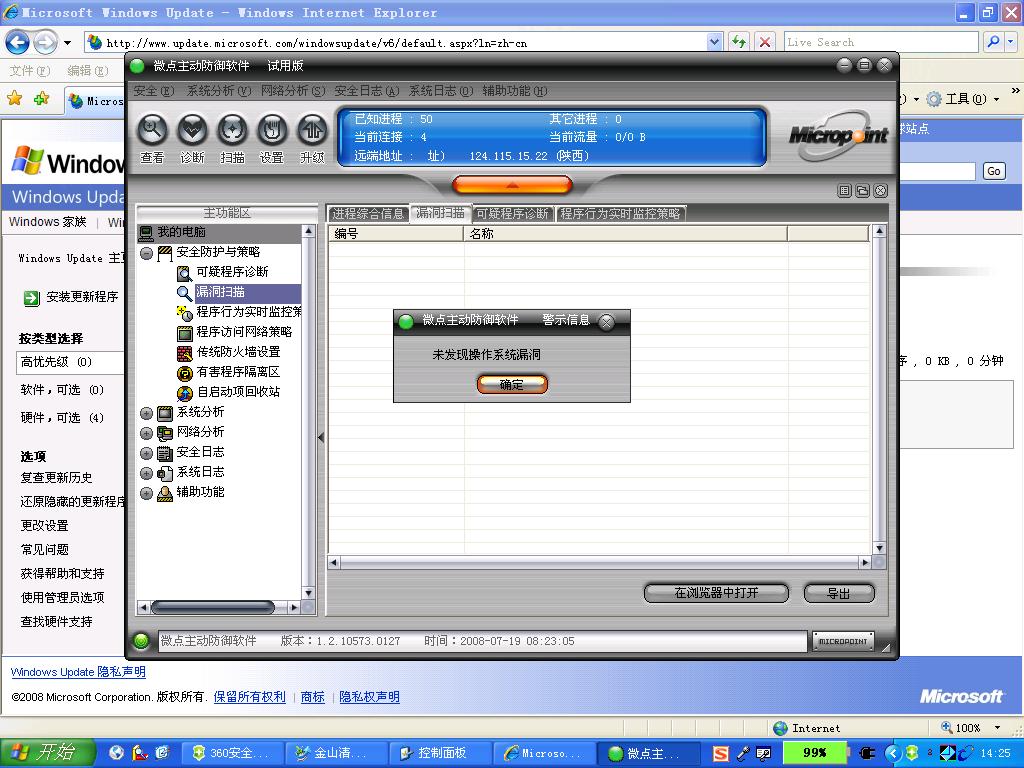Click the 名称 column header
This screenshot has width=1024, height=768.
(626, 234)
